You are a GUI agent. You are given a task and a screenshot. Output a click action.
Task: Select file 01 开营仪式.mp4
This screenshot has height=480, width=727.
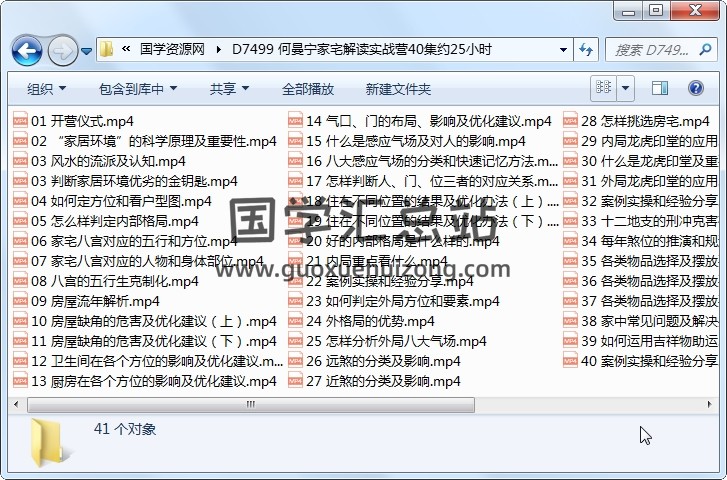tap(73, 121)
